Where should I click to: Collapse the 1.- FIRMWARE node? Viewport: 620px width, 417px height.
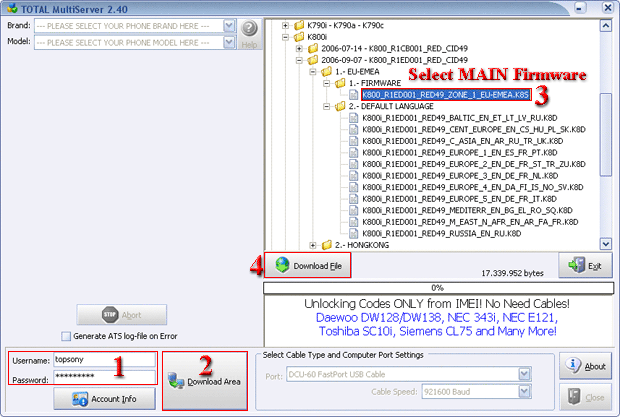(x=327, y=83)
